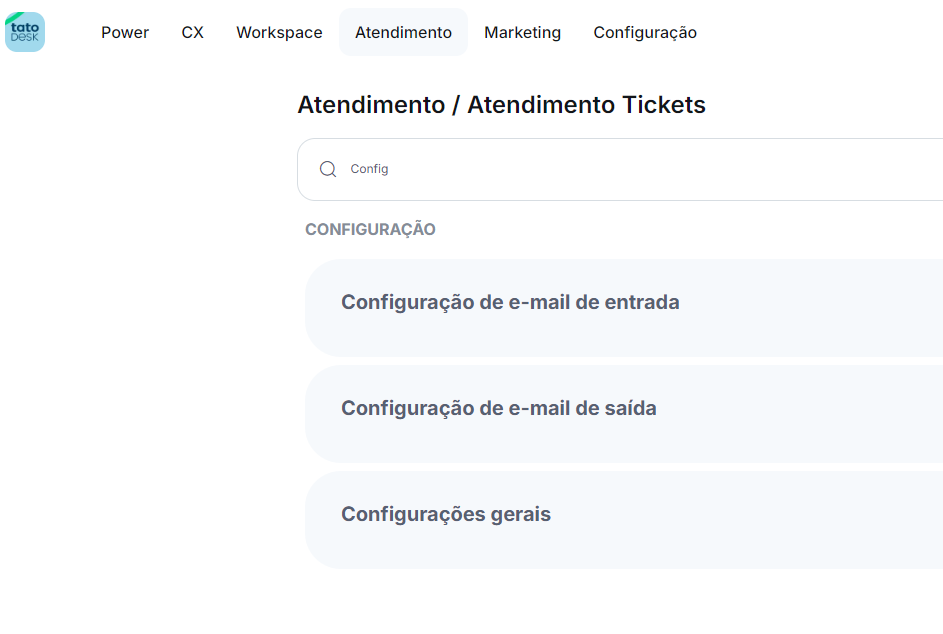This screenshot has height=634, width=943.
Task: Select the highlighted Atendimento nav tab
Action: click(403, 32)
